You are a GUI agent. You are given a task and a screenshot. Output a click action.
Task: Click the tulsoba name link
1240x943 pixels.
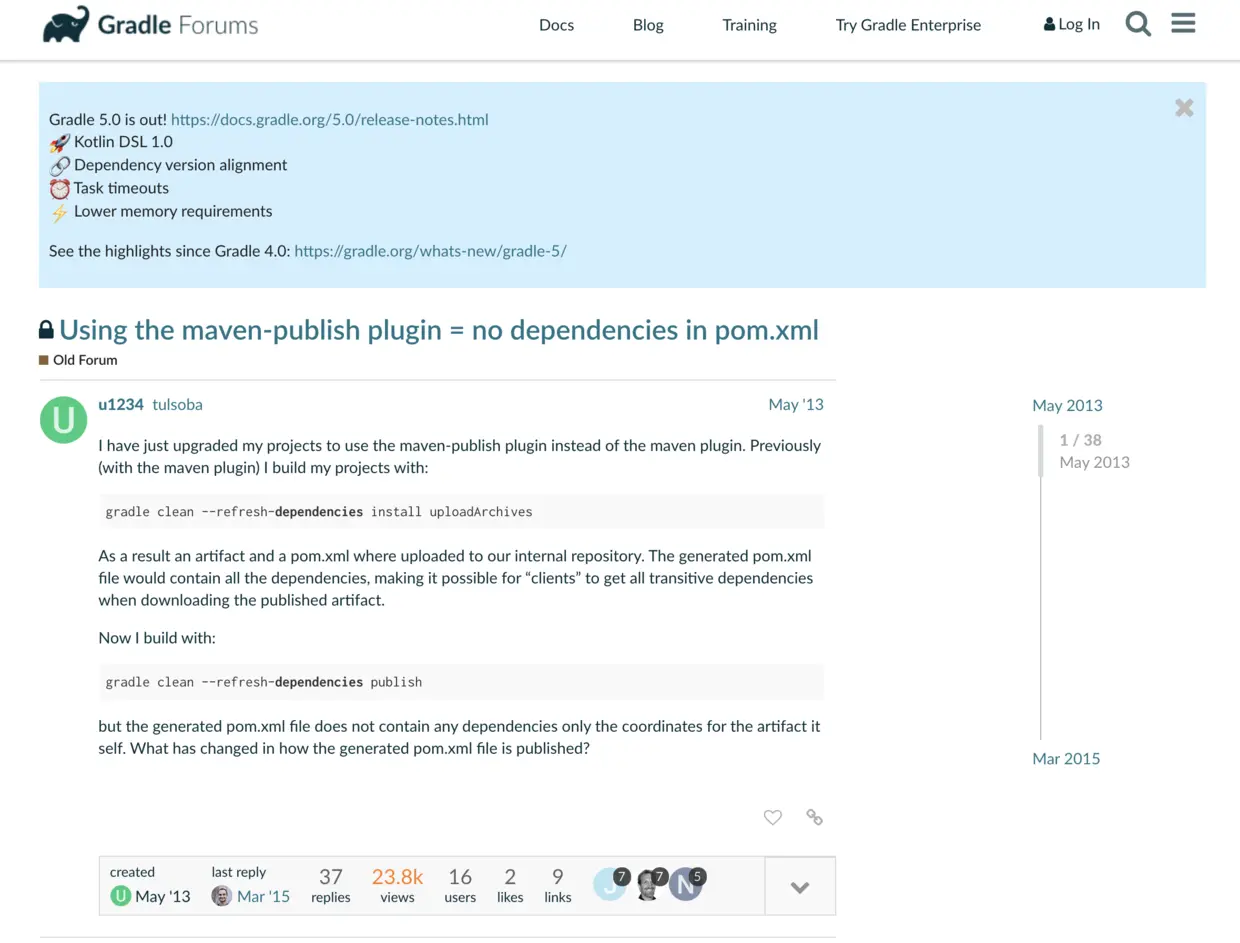(x=177, y=405)
